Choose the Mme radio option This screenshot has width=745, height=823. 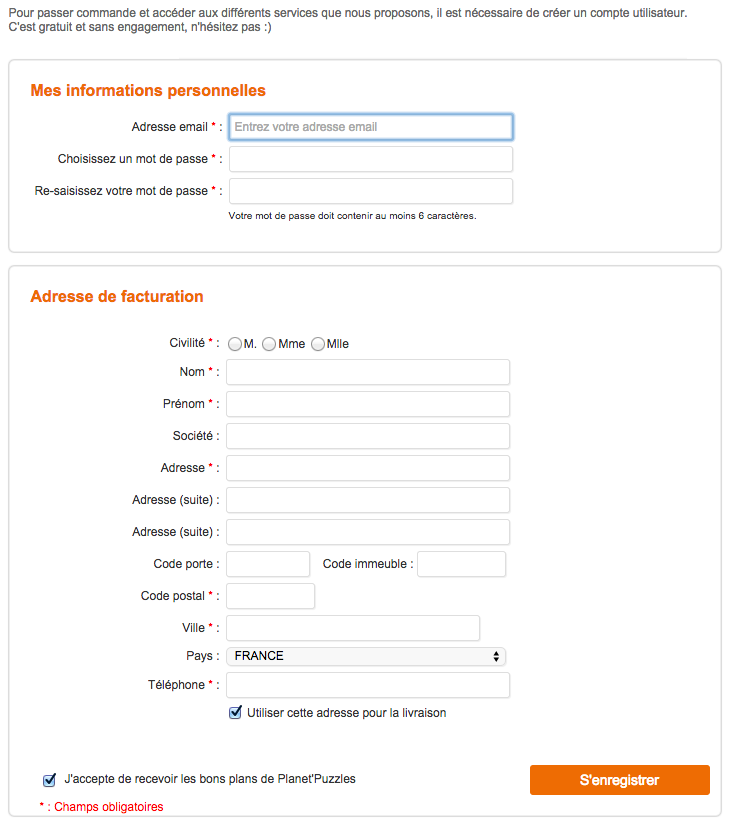[x=269, y=344]
